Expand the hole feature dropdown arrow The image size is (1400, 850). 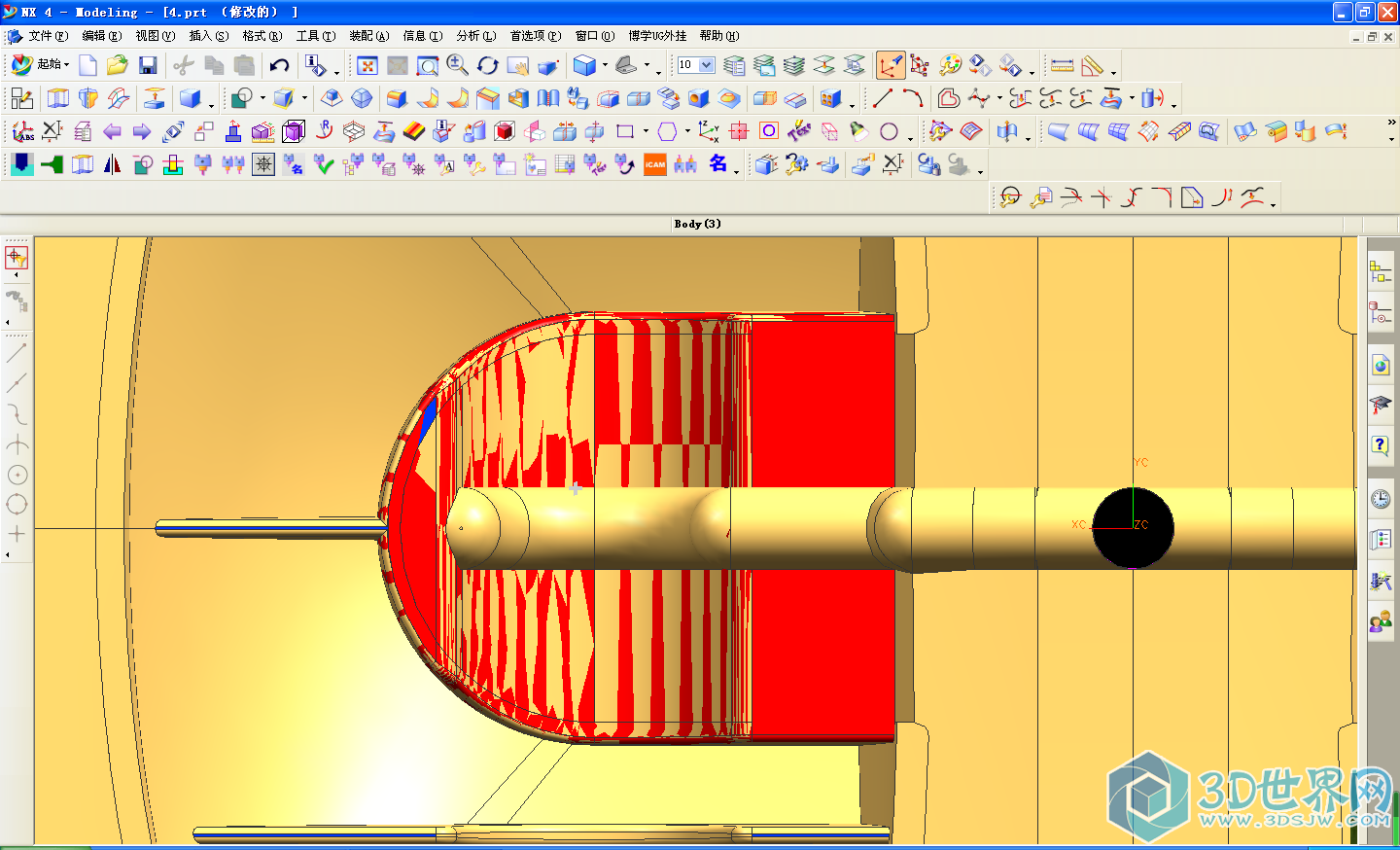click(262, 98)
